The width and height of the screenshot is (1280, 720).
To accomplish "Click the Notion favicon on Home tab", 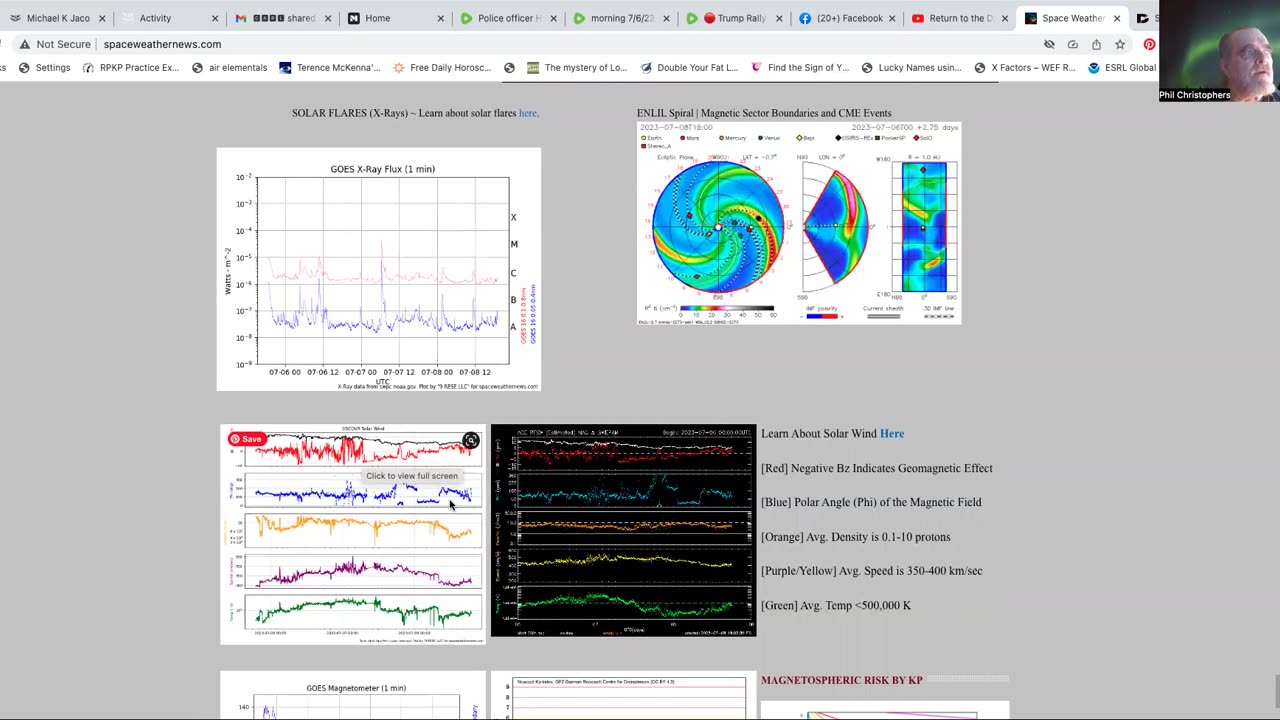I will [x=354, y=18].
